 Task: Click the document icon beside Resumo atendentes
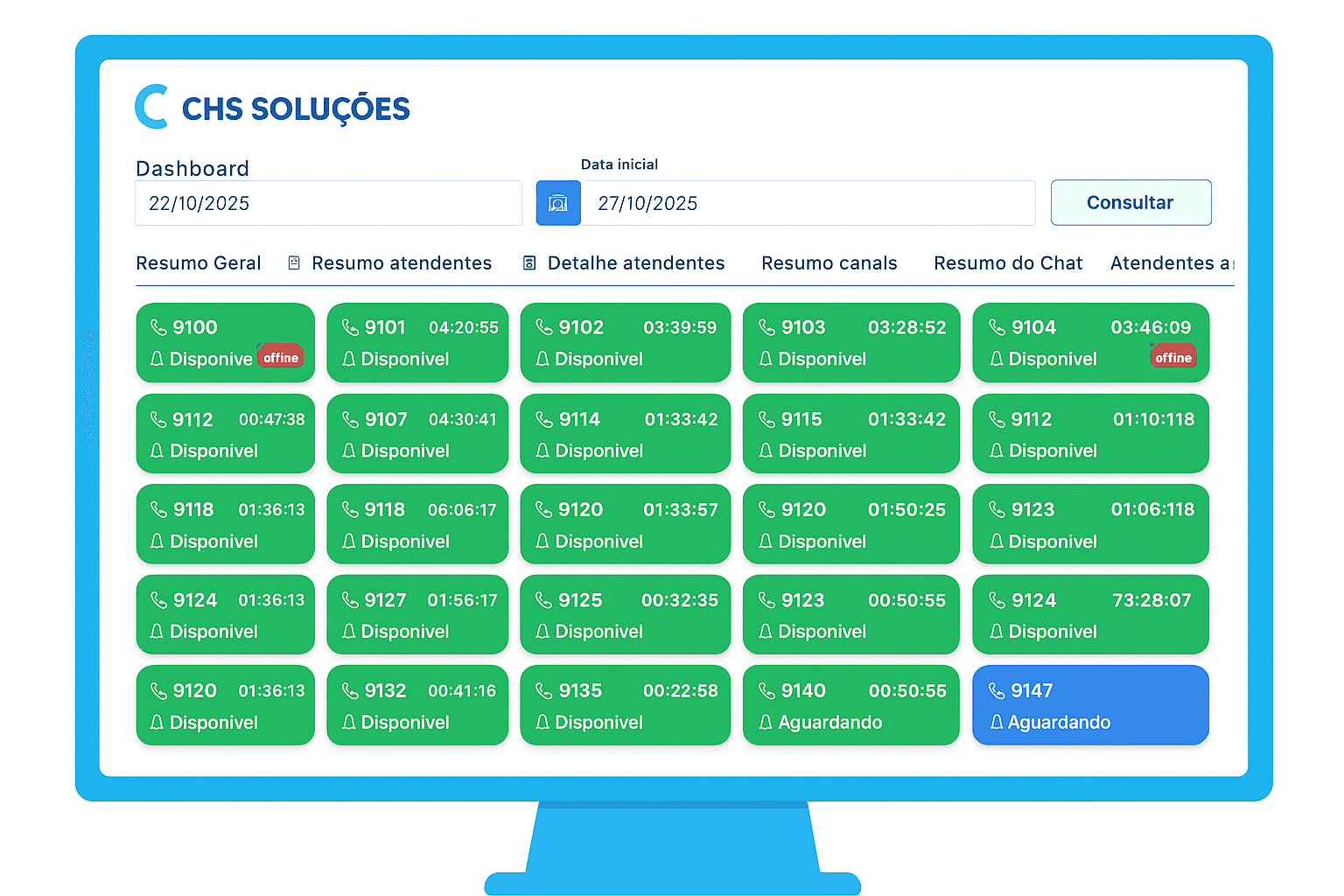(x=292, y=262)
